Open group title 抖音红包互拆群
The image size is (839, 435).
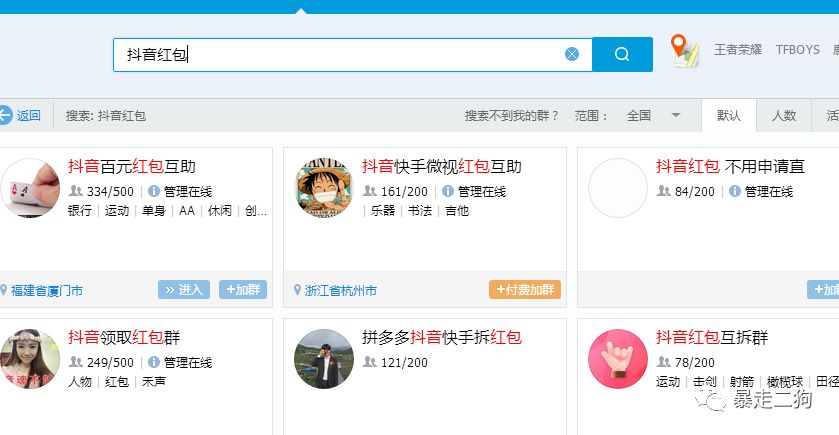(x=712, y=337)
